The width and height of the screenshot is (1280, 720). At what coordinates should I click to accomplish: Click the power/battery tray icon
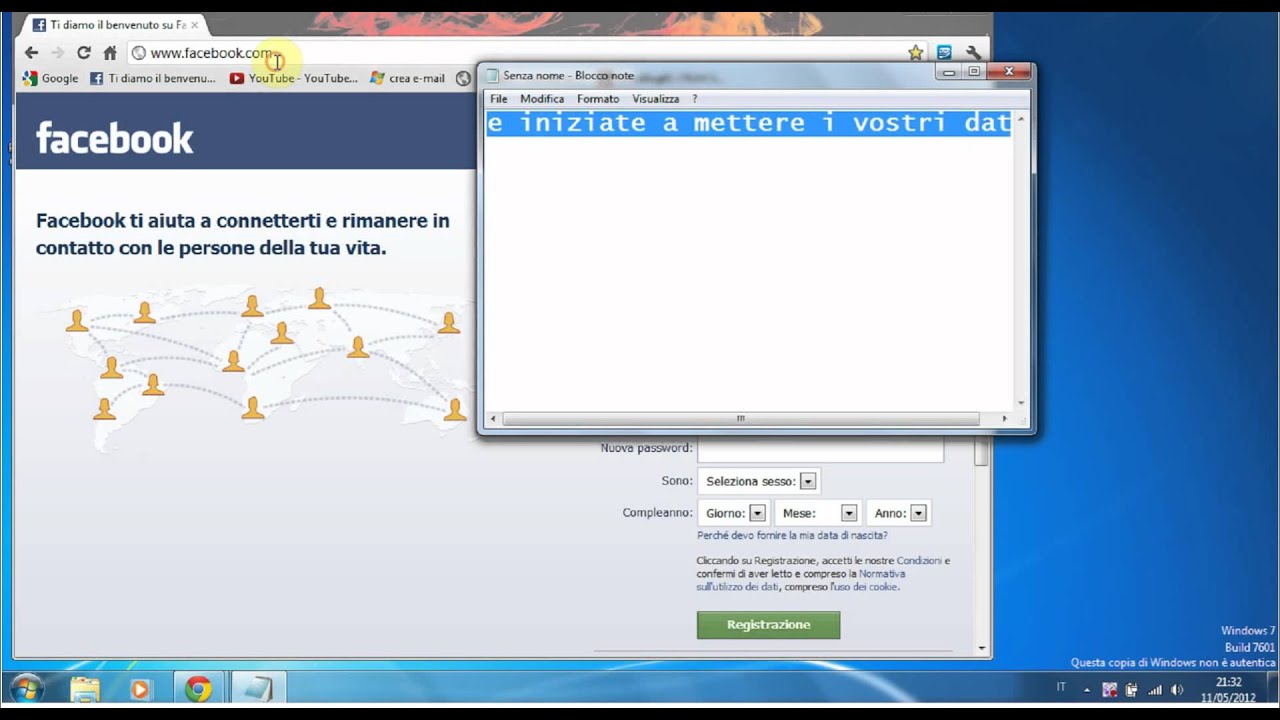(x=1132, y=690)
